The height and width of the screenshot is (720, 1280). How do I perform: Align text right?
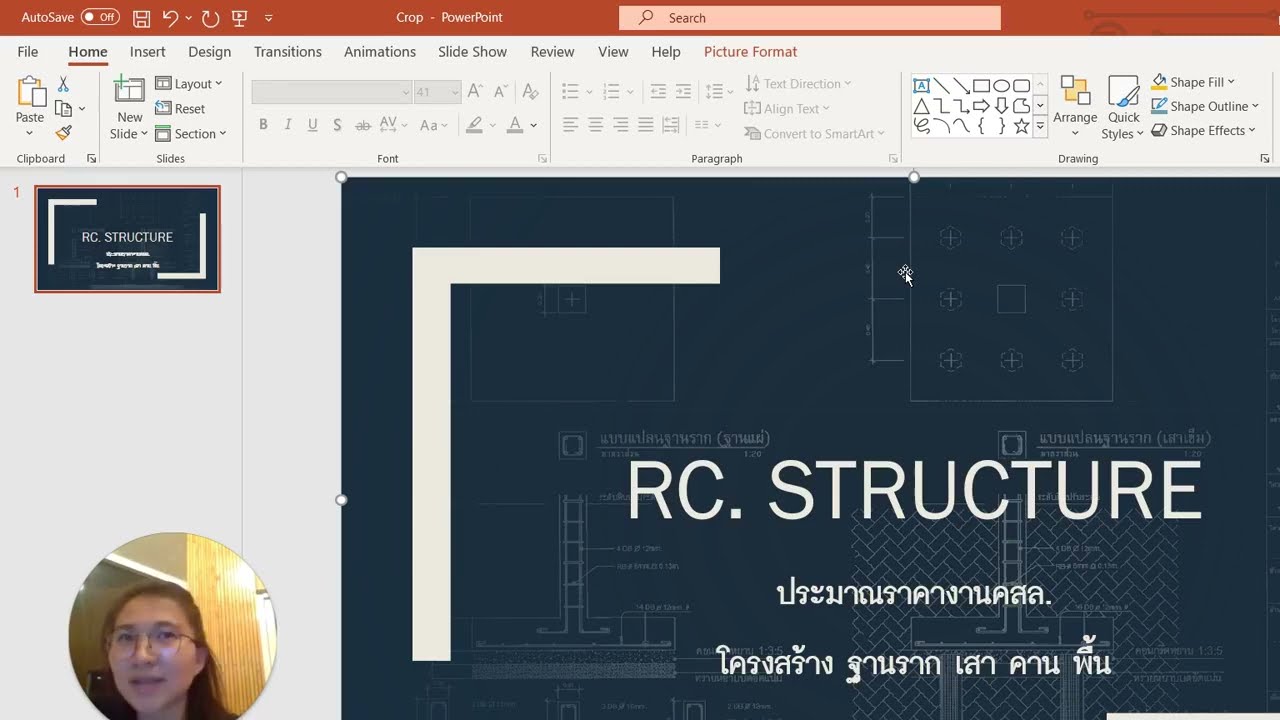click(620, 125)
